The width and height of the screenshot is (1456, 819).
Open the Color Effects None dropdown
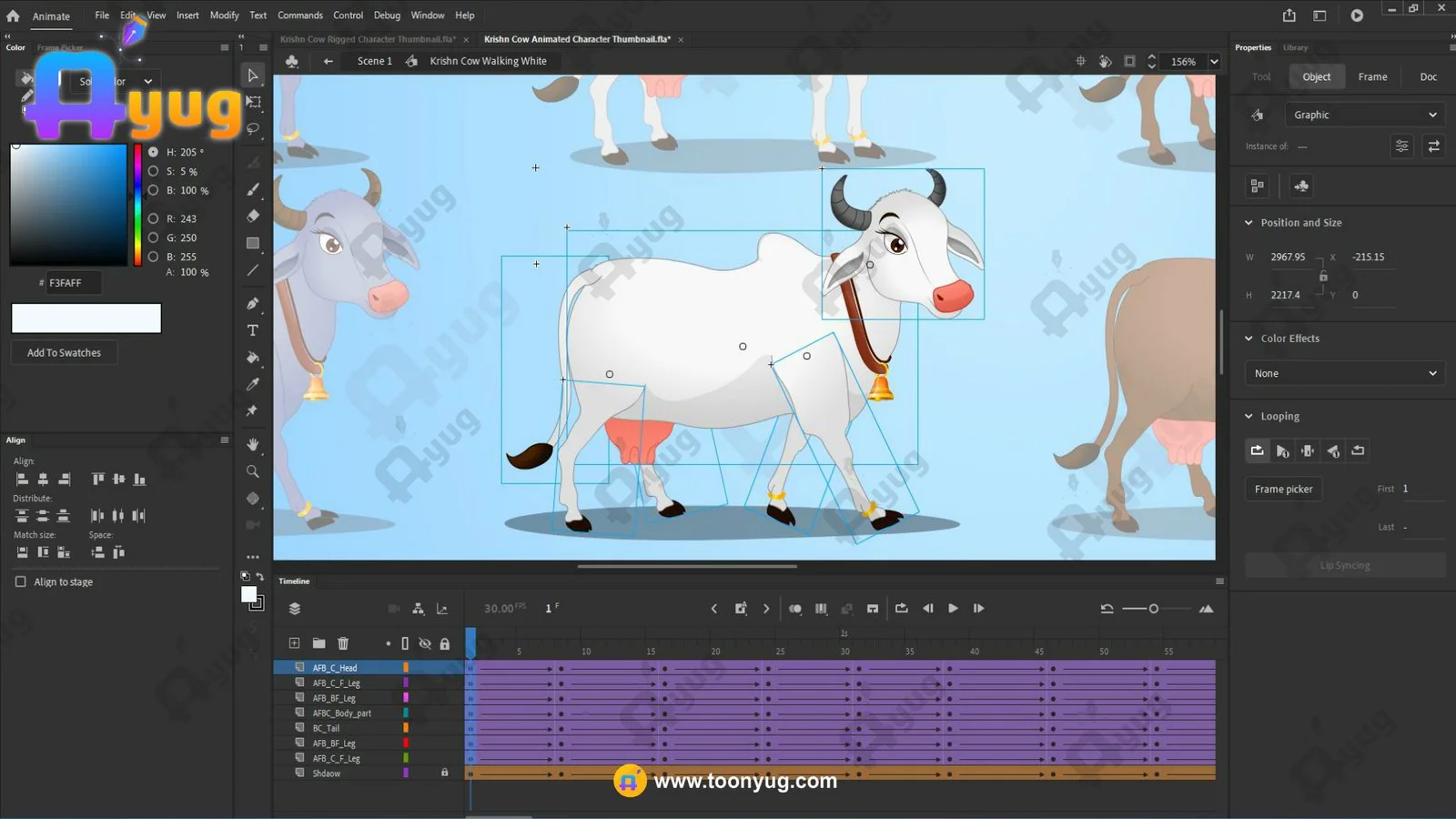[1344, 373]
